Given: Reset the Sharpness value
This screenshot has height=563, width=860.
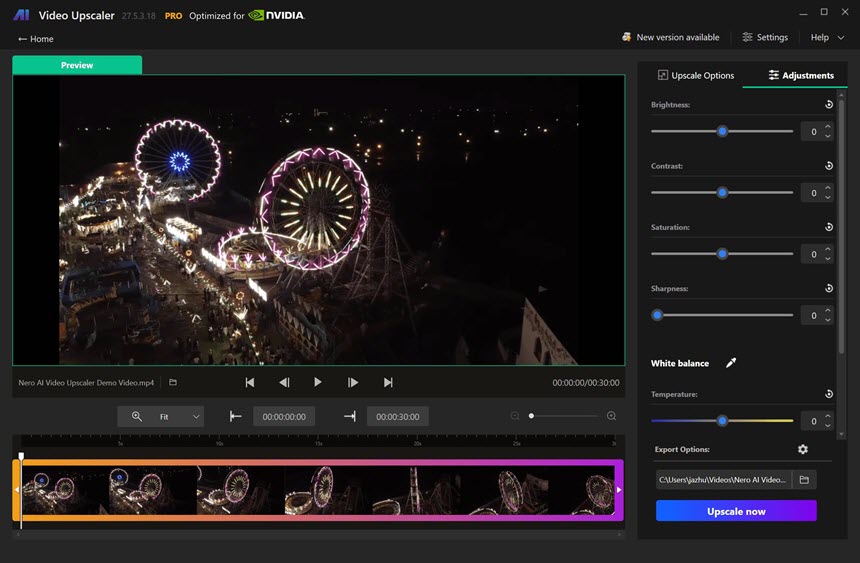Looking at the screenshot, I should pos(829,289).
